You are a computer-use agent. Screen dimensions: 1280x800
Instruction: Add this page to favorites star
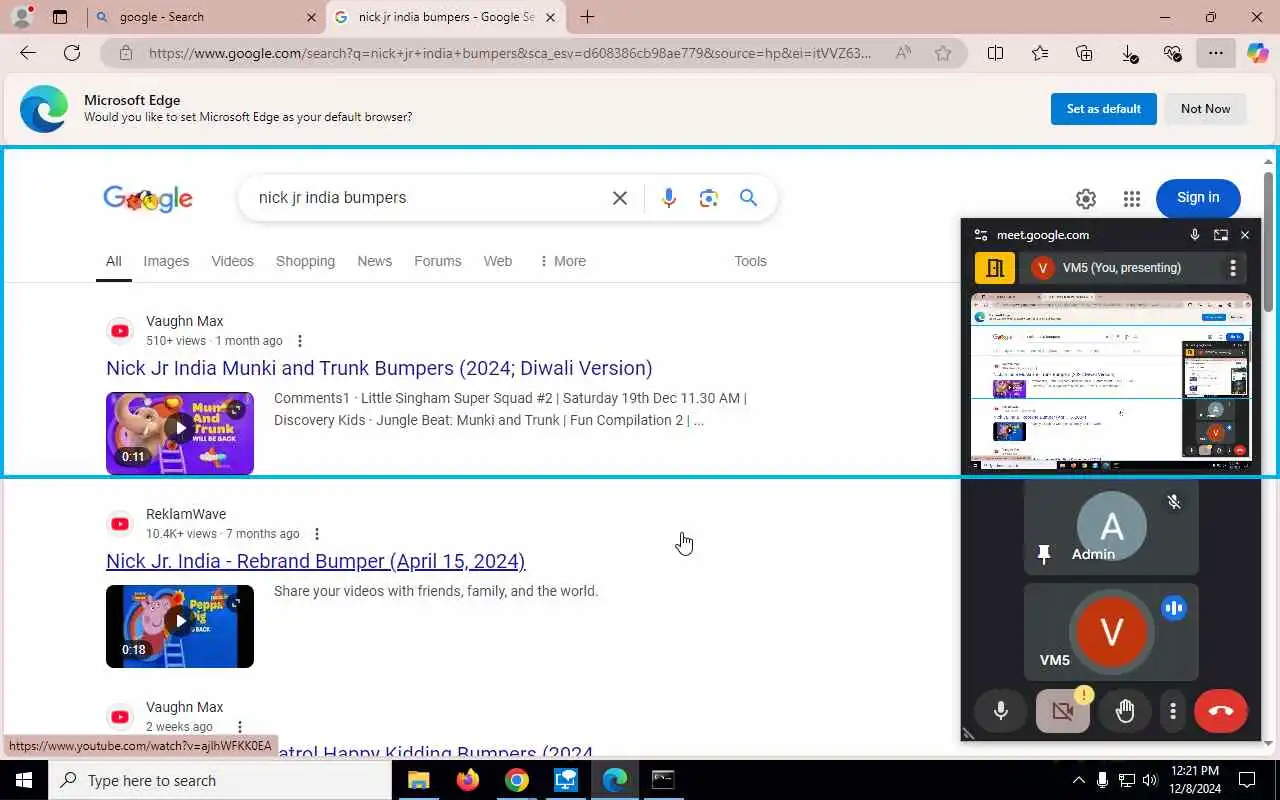pos(943,53)
